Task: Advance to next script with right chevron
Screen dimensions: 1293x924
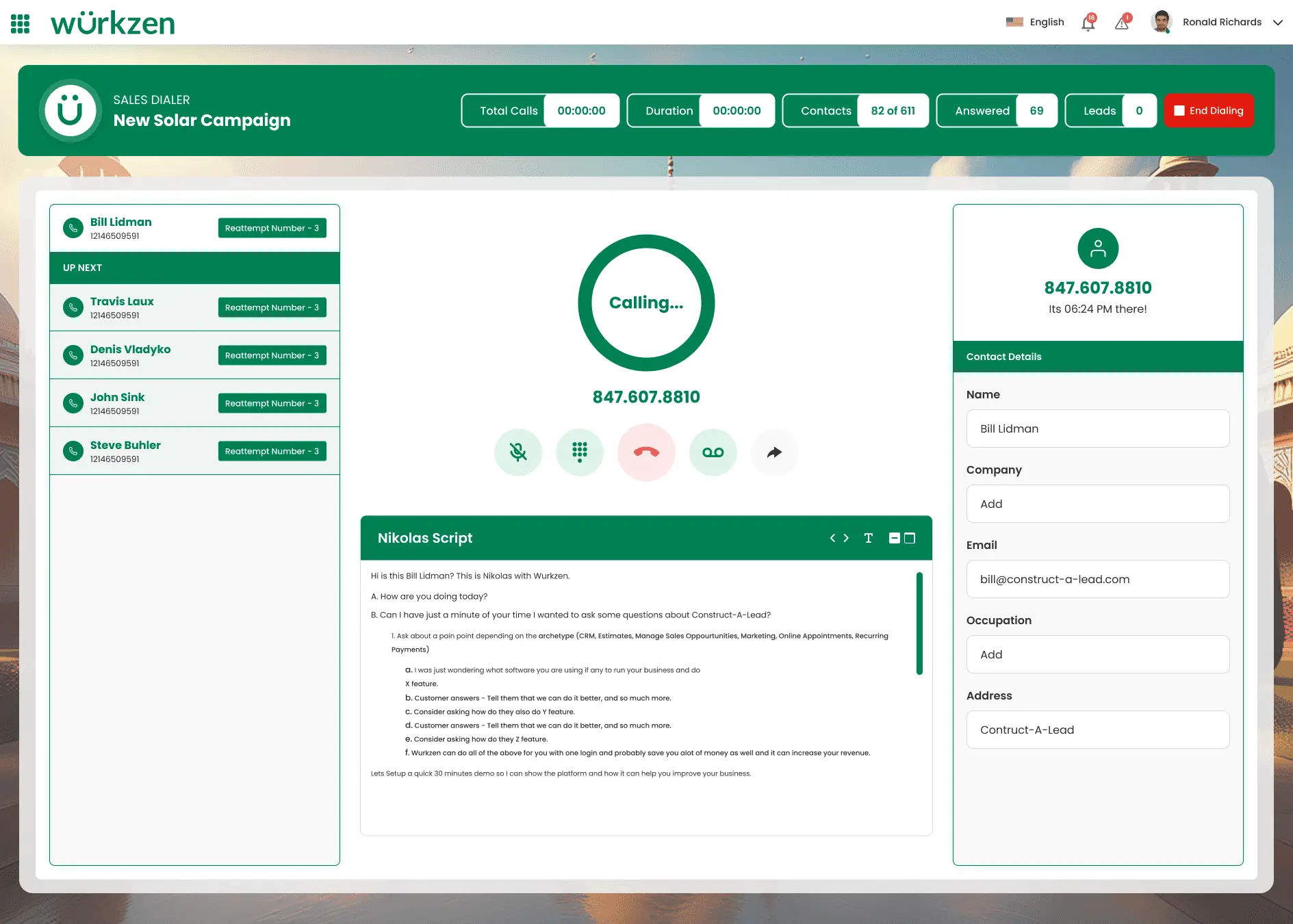Action: 846,538
